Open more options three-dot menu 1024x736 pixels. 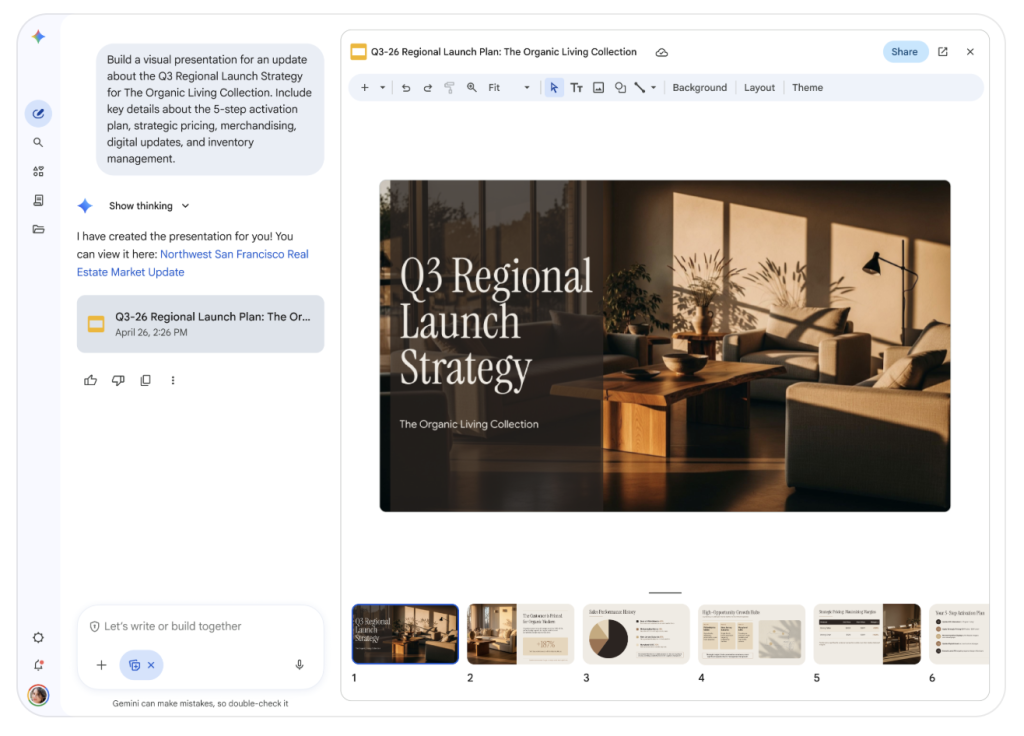tap(173, 380)
